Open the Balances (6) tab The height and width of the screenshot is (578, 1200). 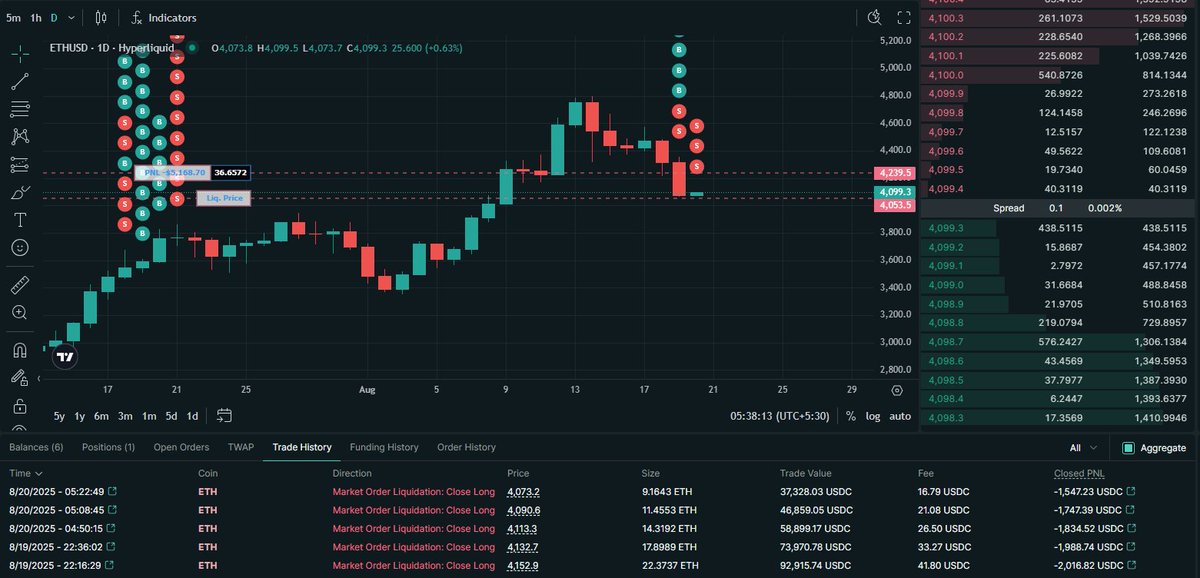tap(37, 447)
